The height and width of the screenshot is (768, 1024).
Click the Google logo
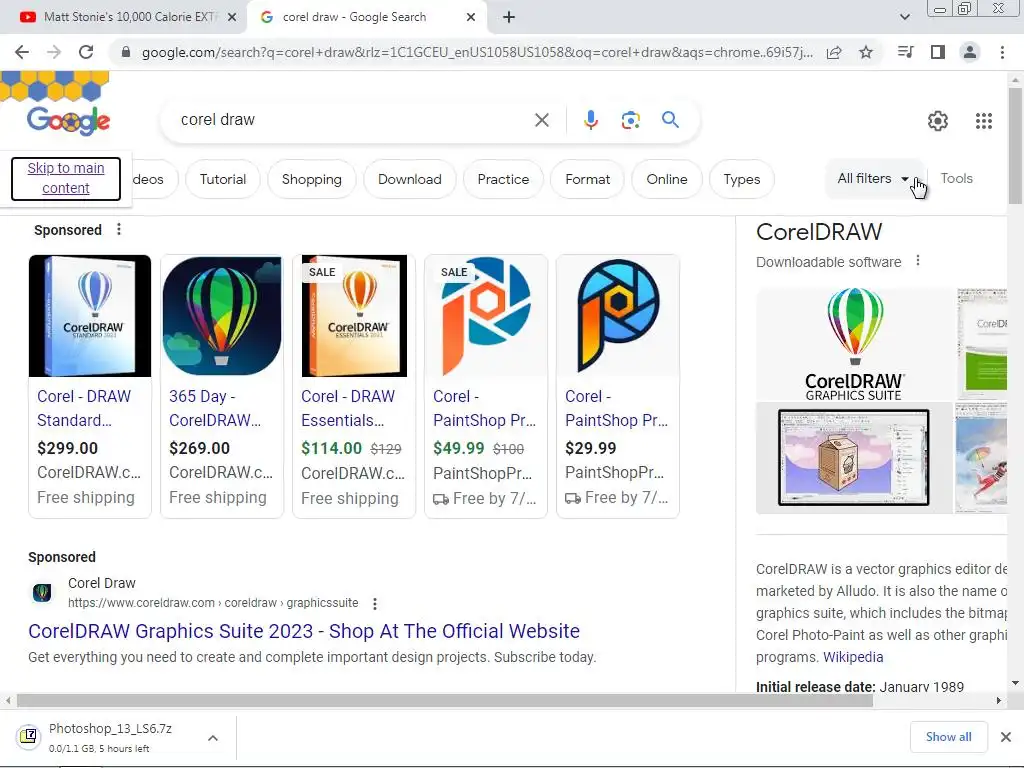click(x=68, y=120)
